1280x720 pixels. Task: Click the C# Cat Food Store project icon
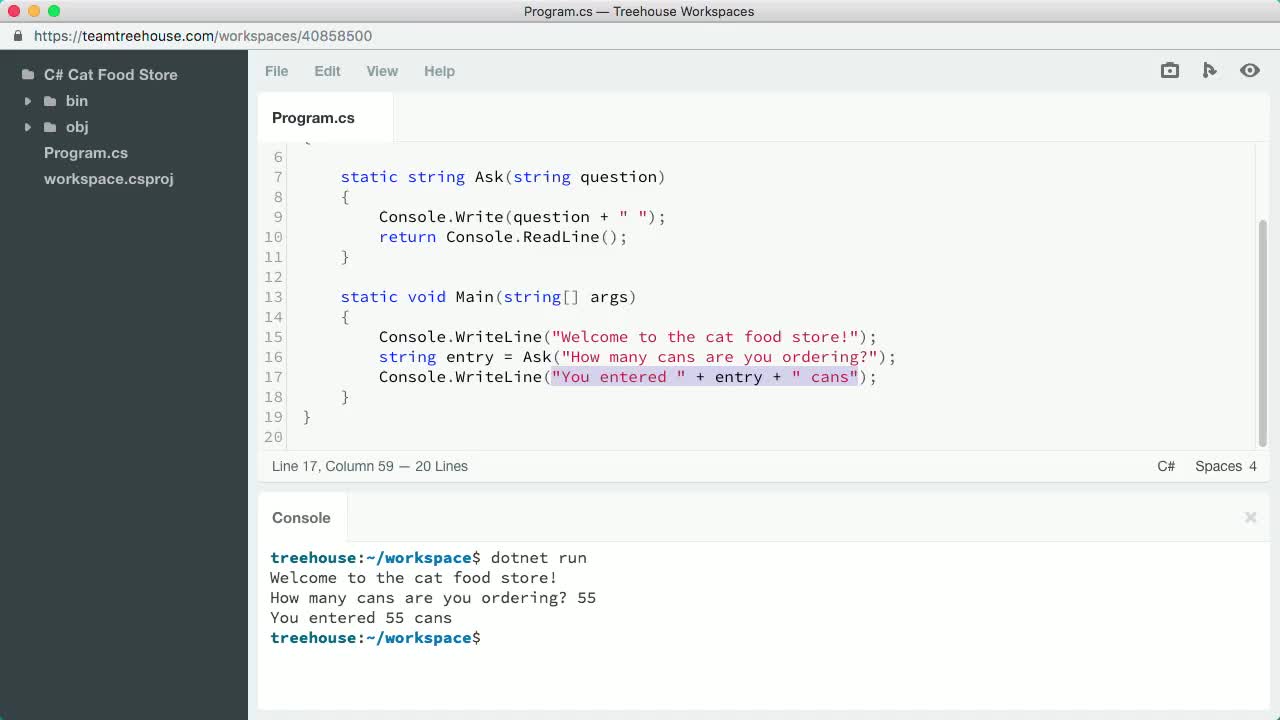(28, 74)
